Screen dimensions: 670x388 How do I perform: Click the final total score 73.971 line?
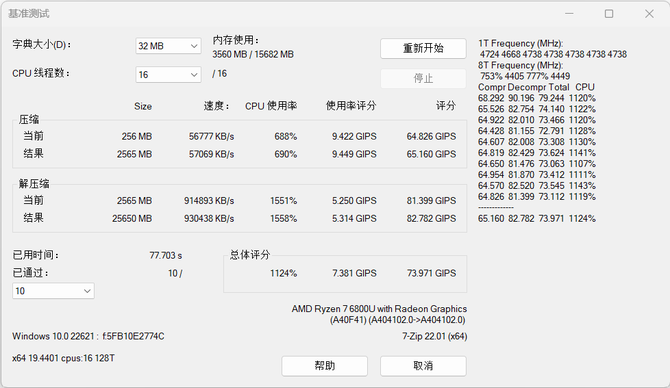coord(537,218)
